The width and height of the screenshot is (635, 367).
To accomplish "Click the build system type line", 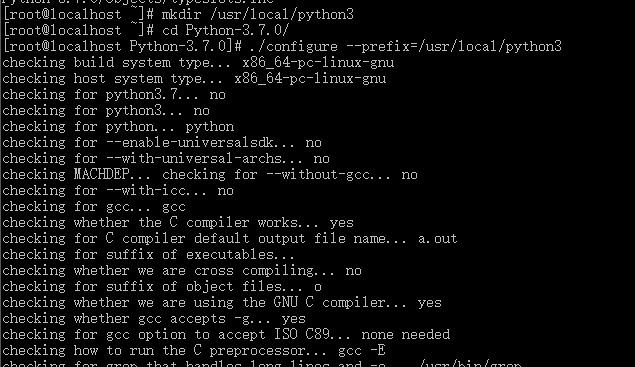I will coord(198,63).
